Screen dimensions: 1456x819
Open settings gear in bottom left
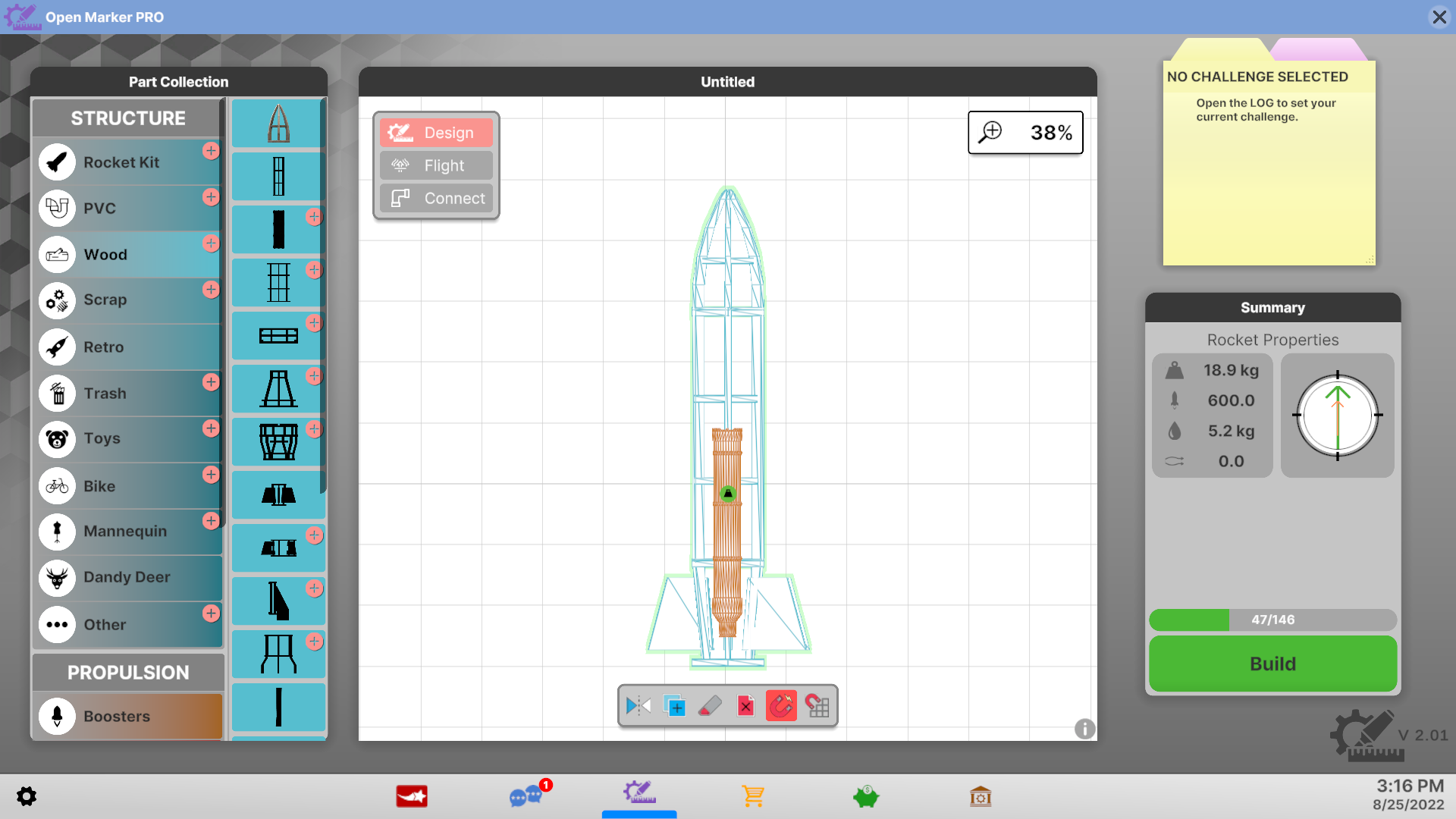(x=27, y=796)
